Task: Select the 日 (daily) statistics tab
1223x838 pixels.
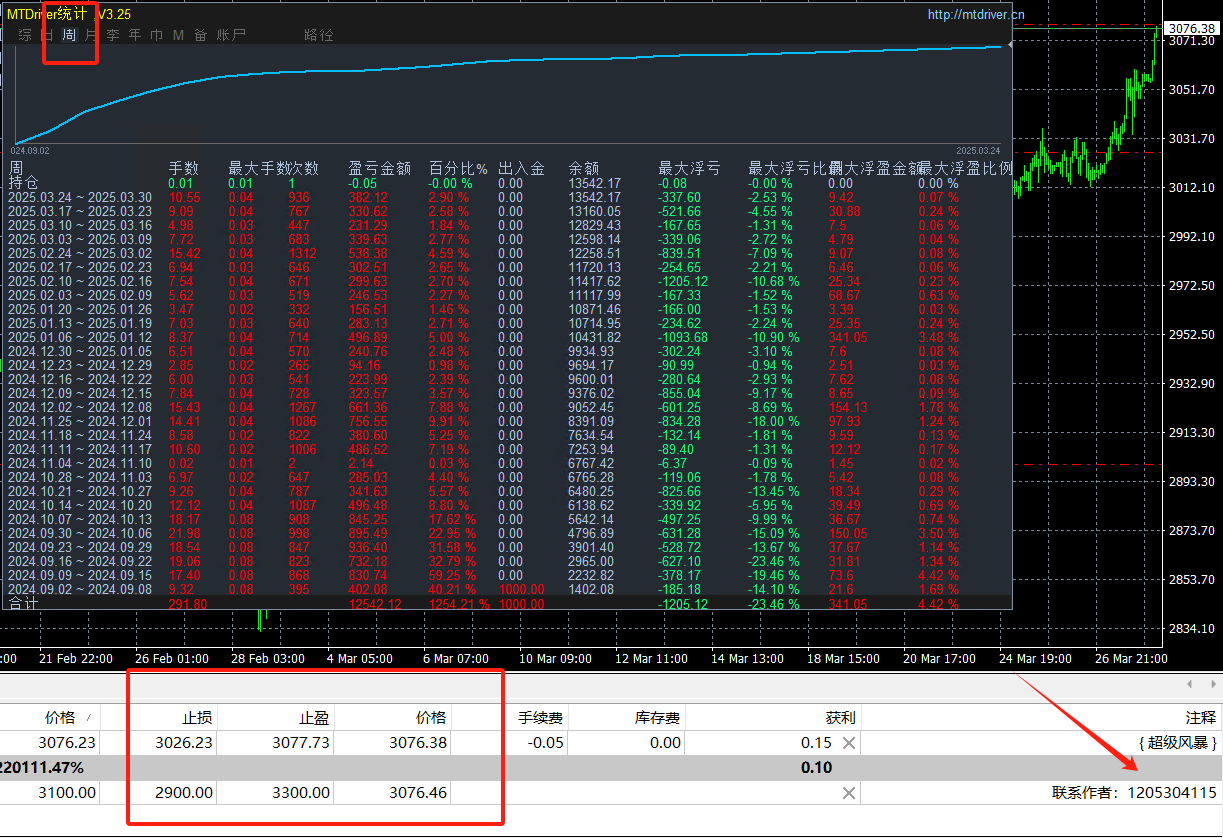Action: (47, 35)
